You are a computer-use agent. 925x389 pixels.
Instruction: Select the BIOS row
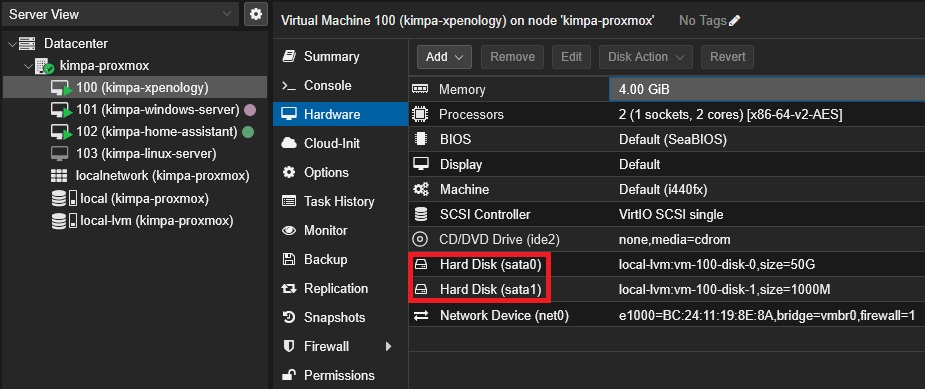pyautogui.click(x=667, y=139)
